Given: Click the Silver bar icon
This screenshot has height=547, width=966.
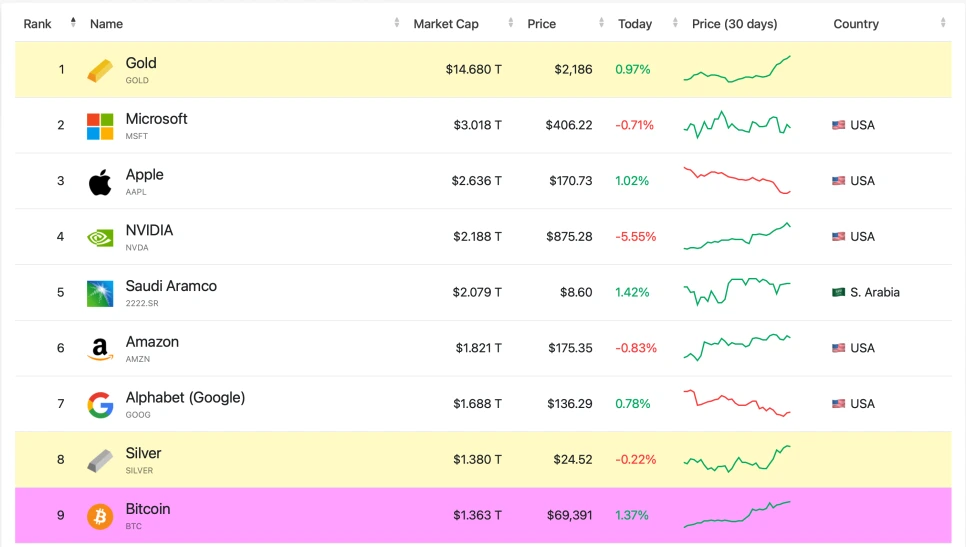Looking at the screenshot, I should pyautogui.click(x=100, y=460).
